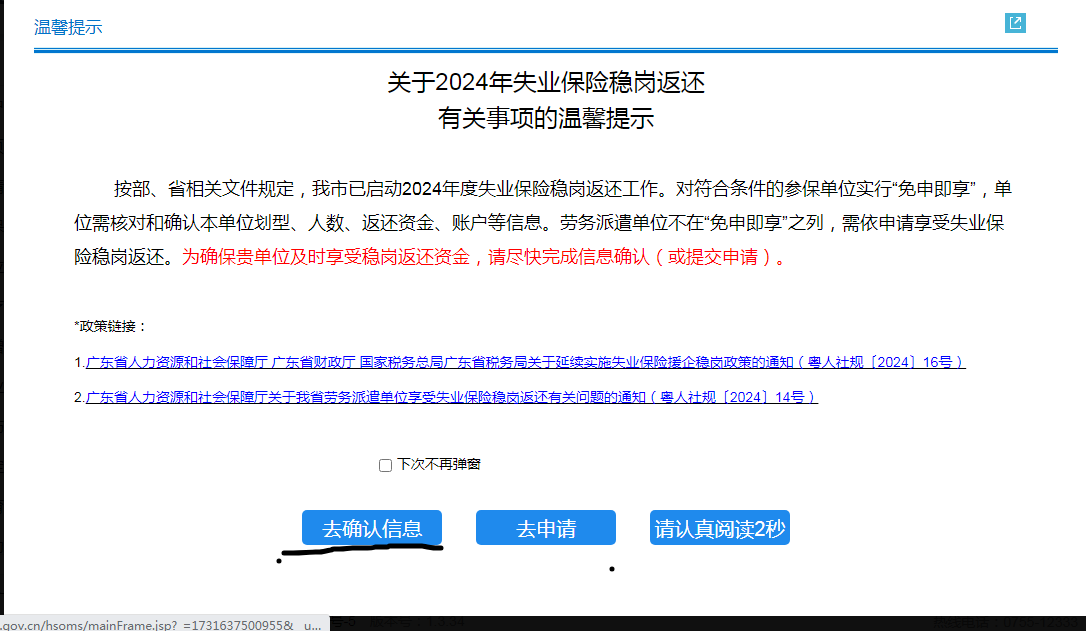Open the 粤人社规〔2024〕16号 policy link

(525, 362)
